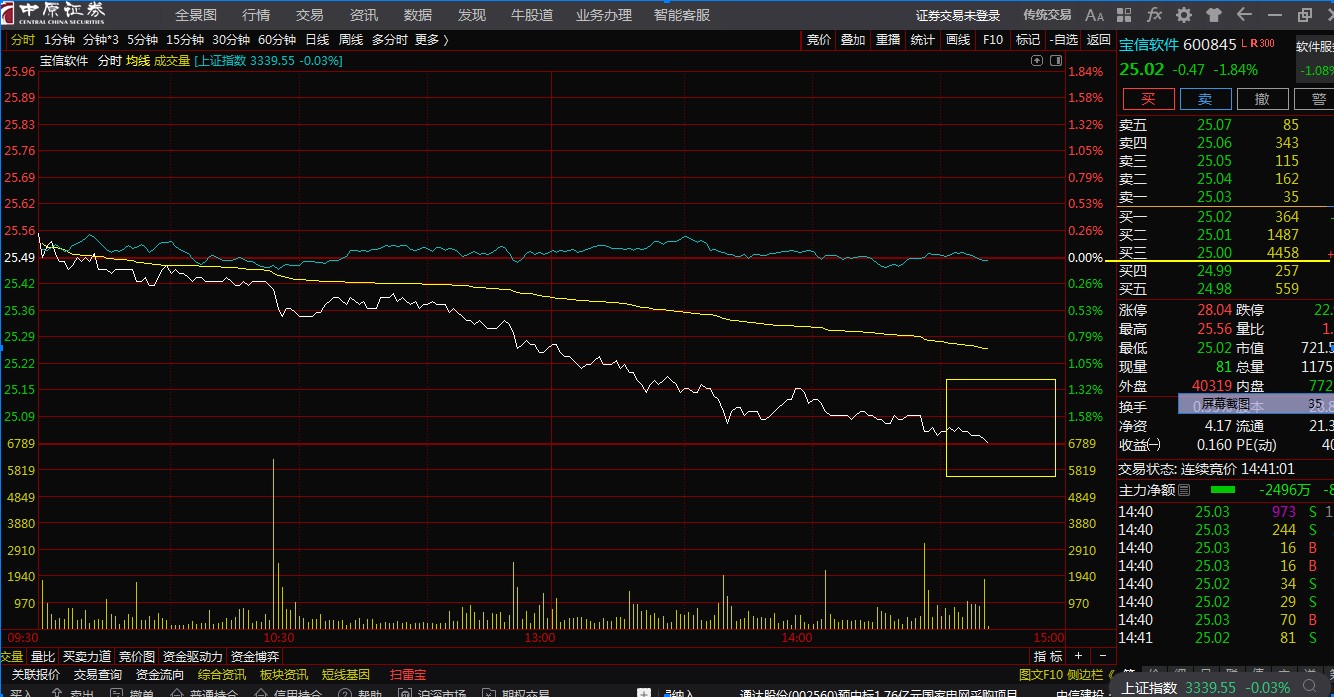Open F10 company info
Viewport: 1334px width, 697px height.
[993, 40]
